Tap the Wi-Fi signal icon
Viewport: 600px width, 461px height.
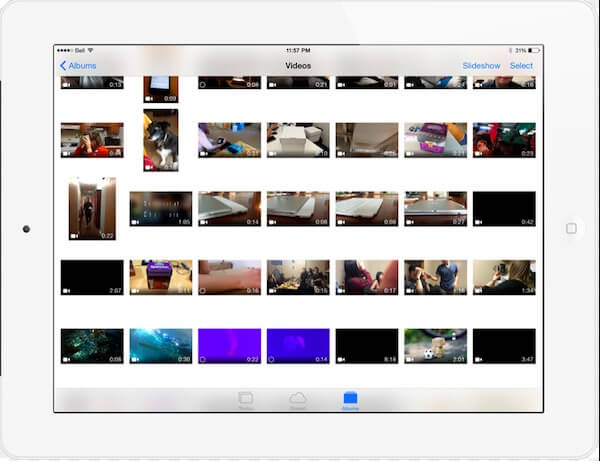[x=90, y=50]
